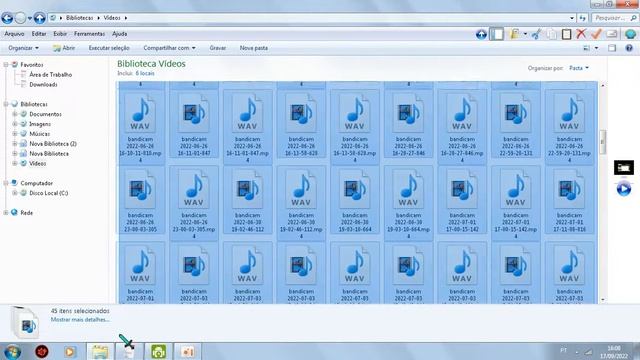This screenshot has width=640, height=360.
Task: Open the Ferramentas menu
Action: [89, 34]
